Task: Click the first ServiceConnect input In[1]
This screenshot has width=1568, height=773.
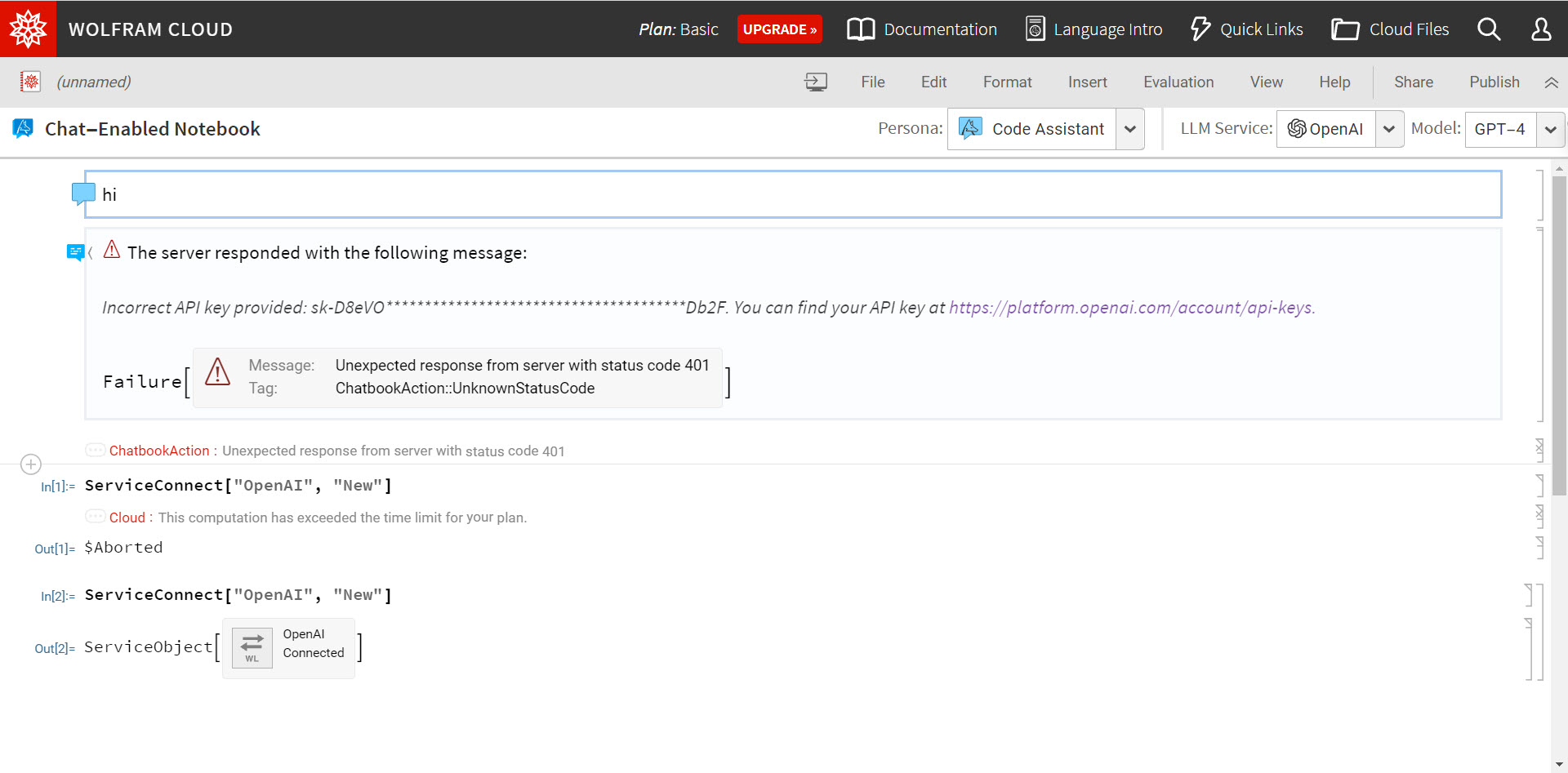Action: 238,485
